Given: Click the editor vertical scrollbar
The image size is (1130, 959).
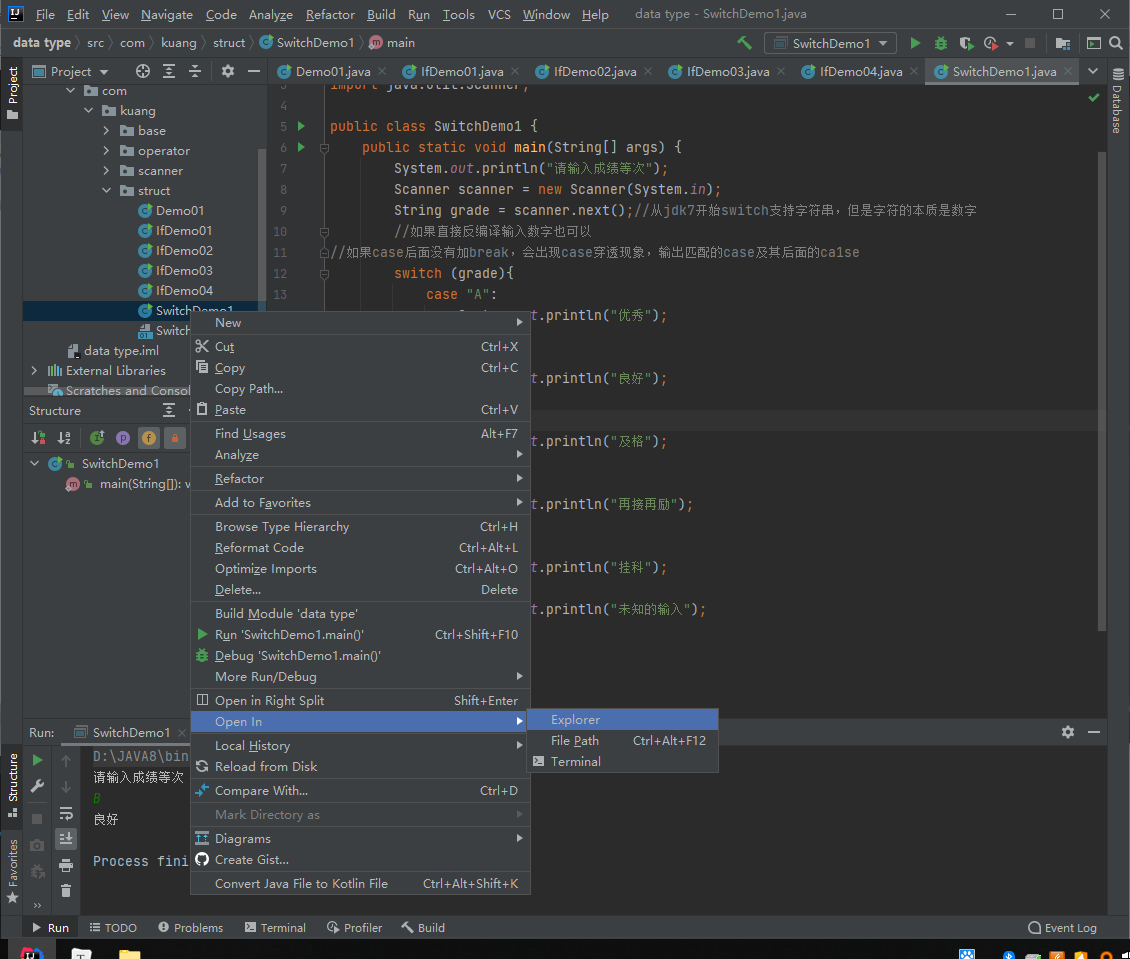Looking at the screenshot, I should point(1101,389).
